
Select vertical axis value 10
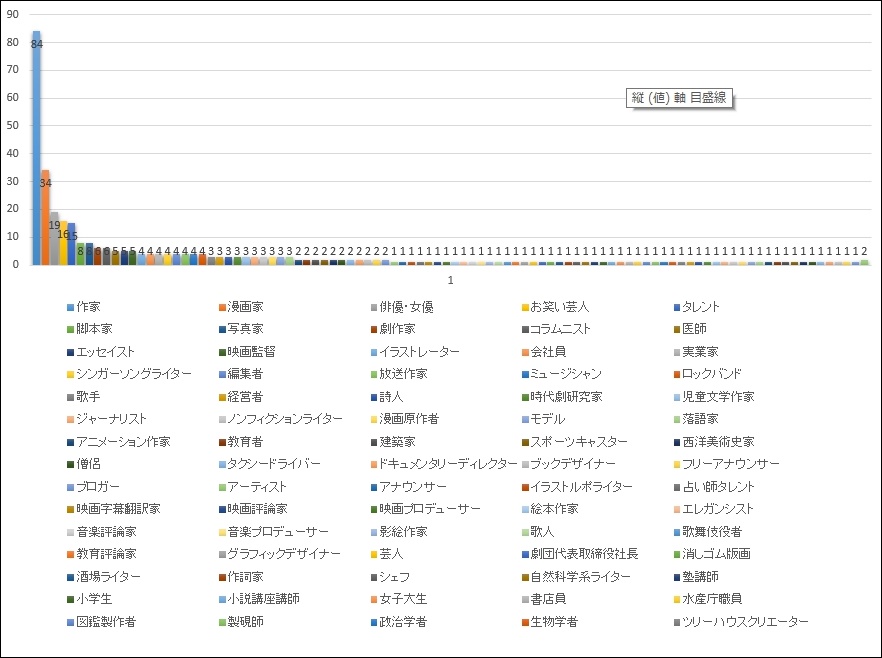[x=12, y=237]
